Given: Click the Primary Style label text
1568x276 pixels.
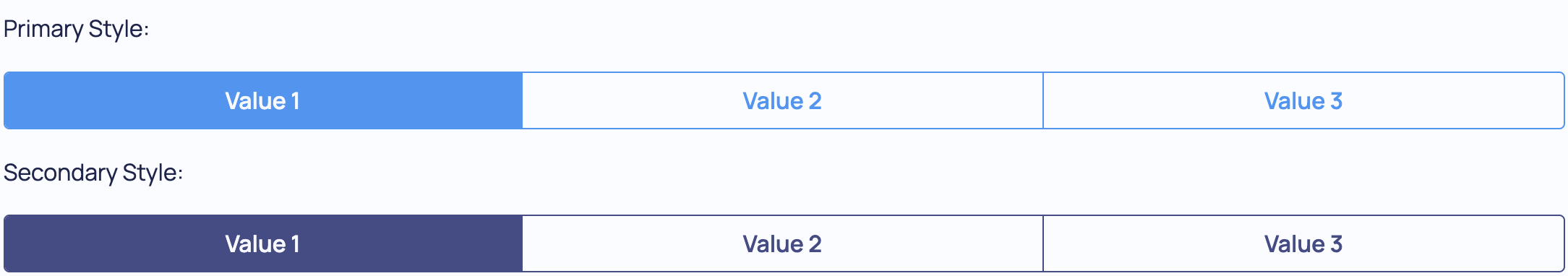Looking at the screenshot, I should click(x=76, y=29).
